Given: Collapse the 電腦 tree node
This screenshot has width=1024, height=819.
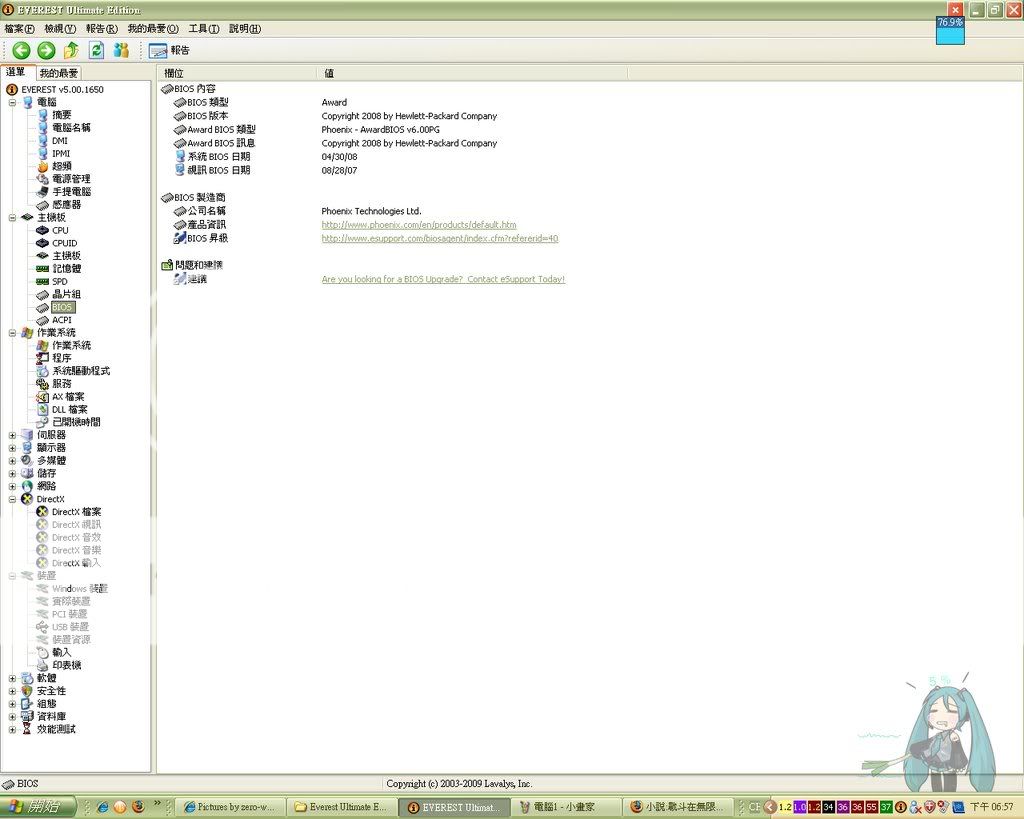Looking at the screenshot, I should tap(12, 102).
